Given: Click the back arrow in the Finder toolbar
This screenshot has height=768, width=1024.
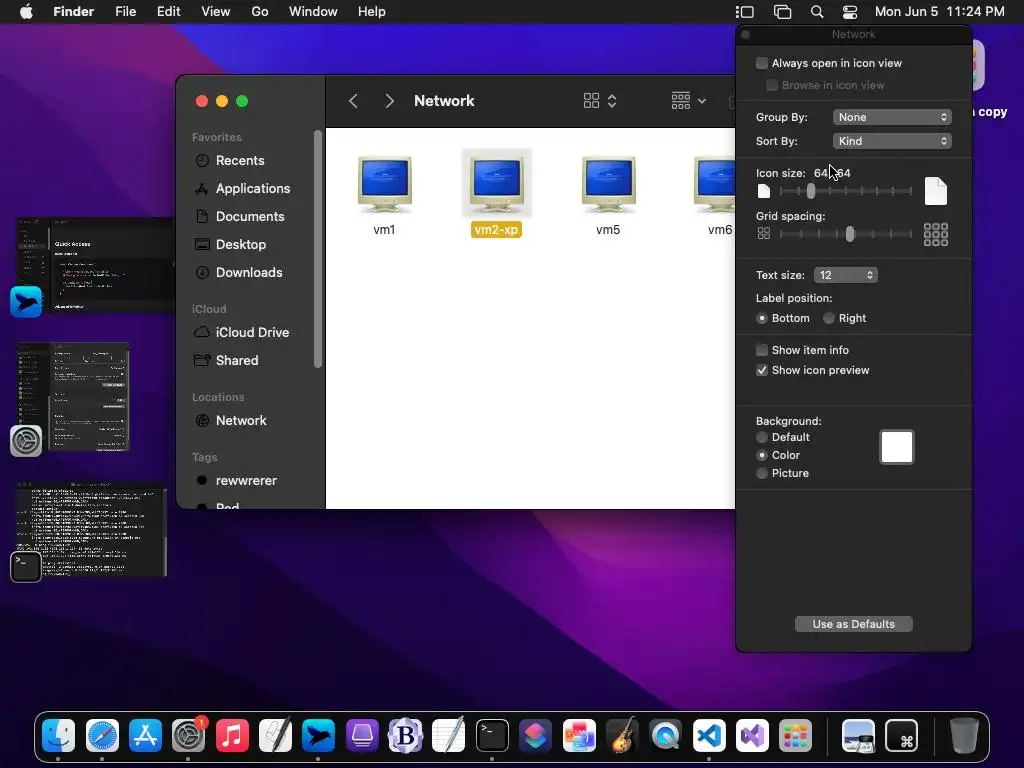Looking at the screenshot, I should pos(353,101).
